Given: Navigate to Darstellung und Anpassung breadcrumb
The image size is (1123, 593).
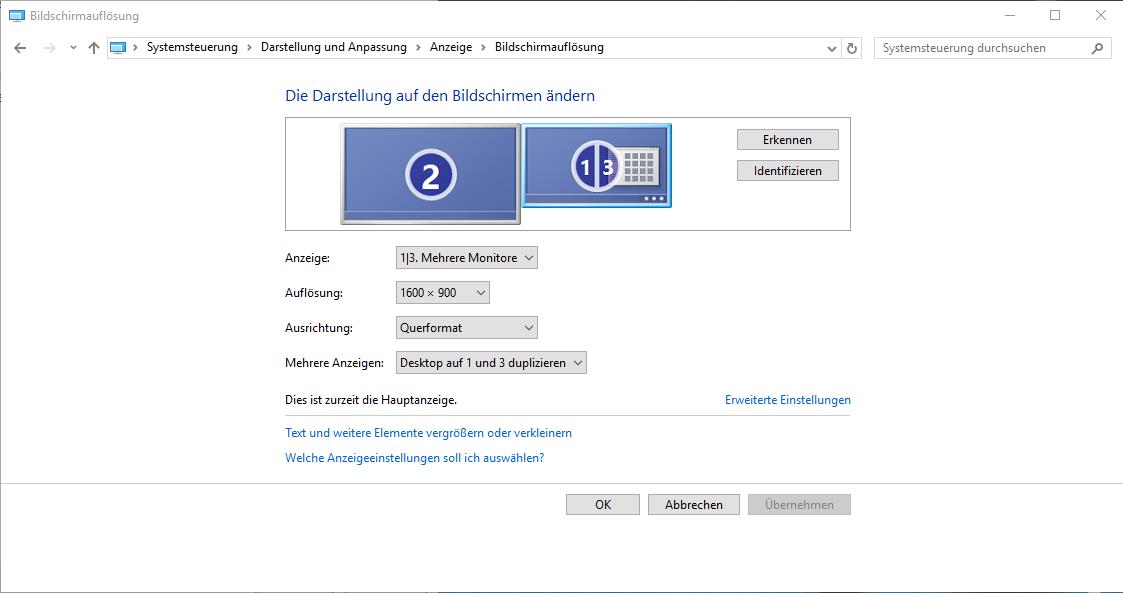Looking at the screenshot, I should (334, 47).
